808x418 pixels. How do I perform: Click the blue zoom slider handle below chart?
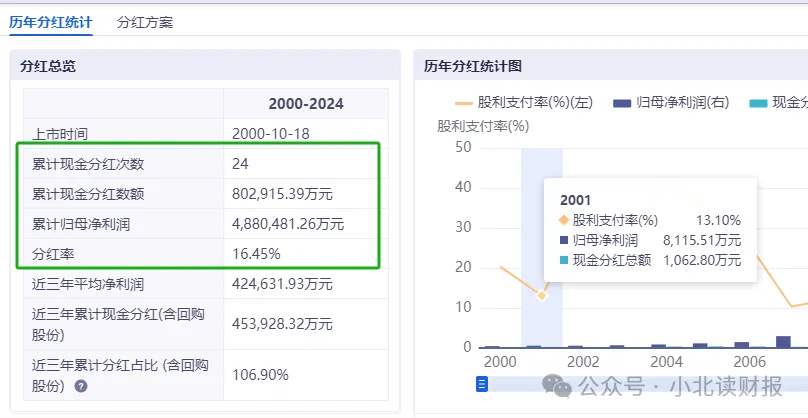(481, 383)
